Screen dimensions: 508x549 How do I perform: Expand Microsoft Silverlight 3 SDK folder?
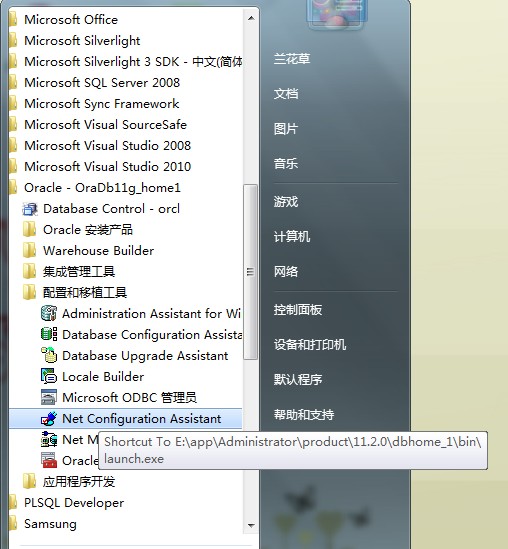pos(125,62)
